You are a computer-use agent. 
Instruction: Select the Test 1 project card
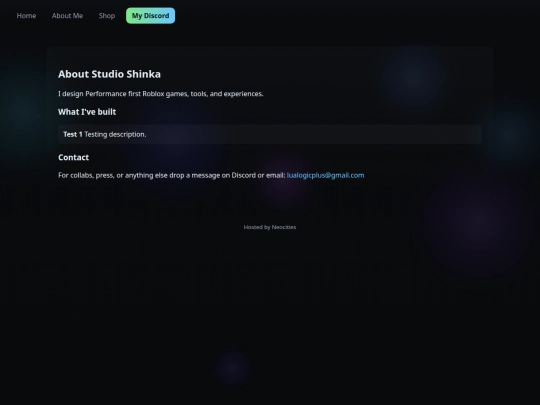click(270, 134)
